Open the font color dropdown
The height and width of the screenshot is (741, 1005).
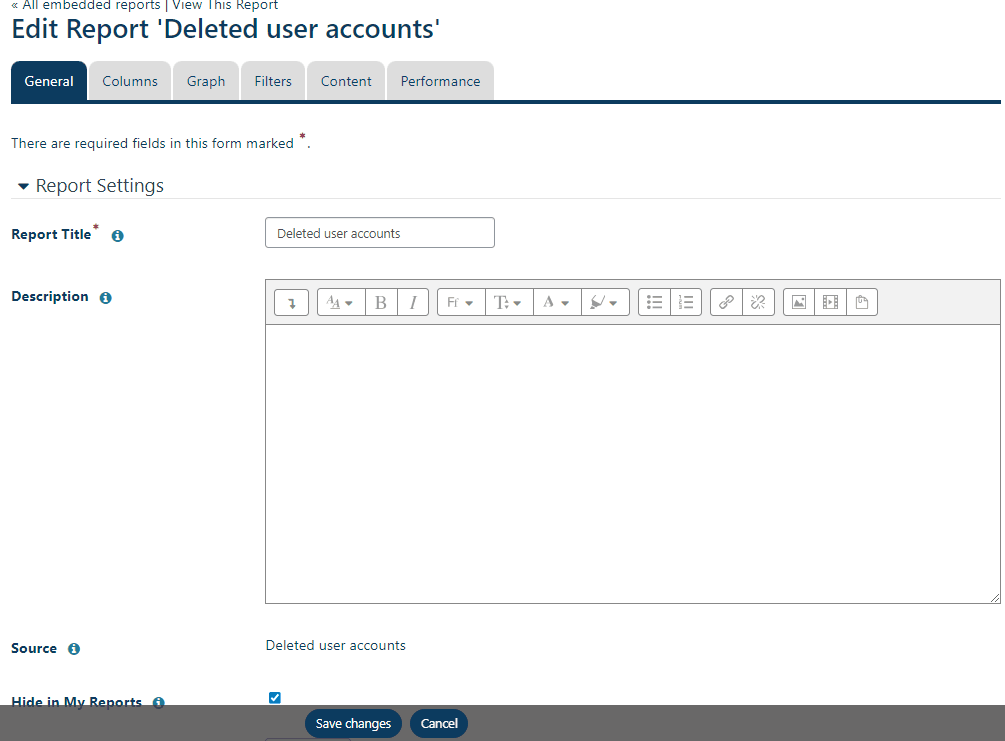click(x=557, y=301)
